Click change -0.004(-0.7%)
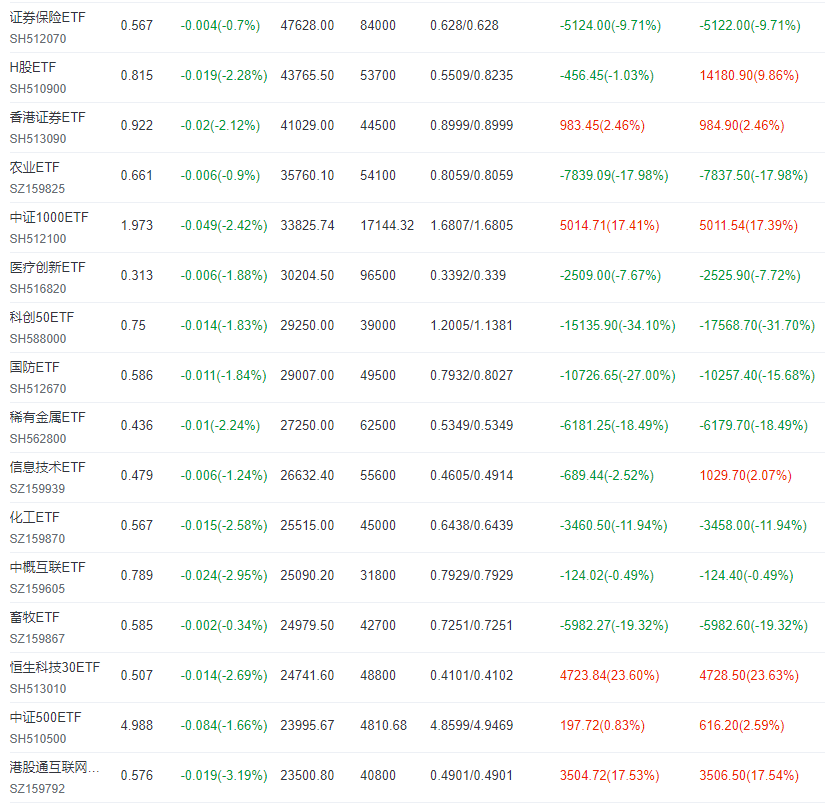825x803 pixels. (220, 26)
